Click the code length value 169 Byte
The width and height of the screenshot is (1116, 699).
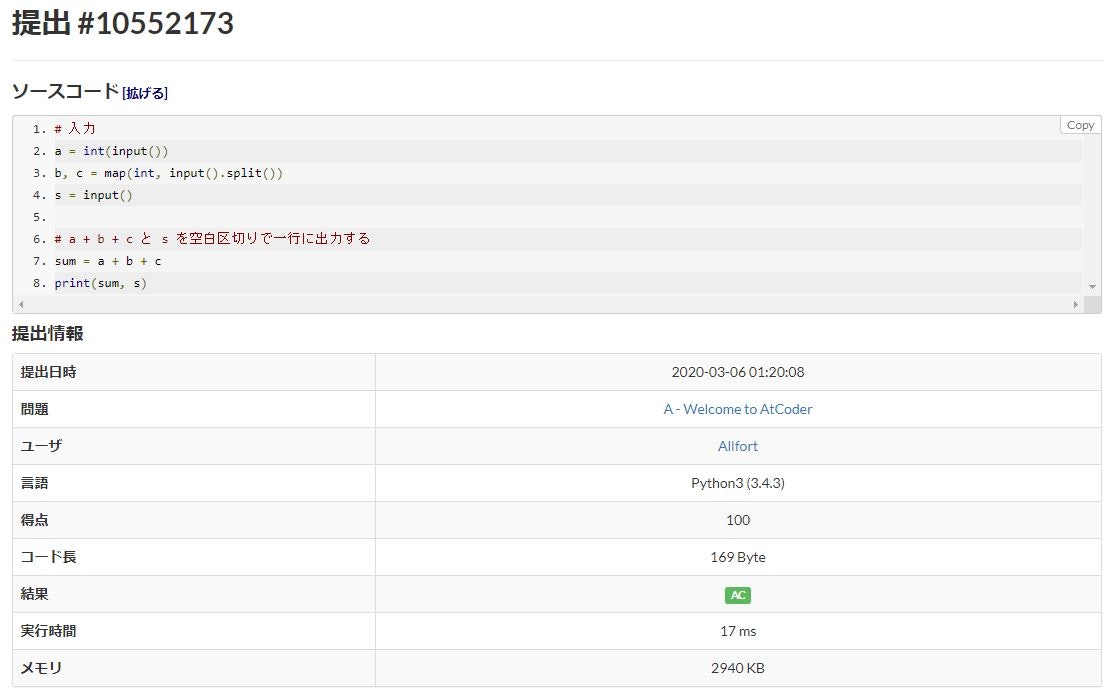(737, 557)
